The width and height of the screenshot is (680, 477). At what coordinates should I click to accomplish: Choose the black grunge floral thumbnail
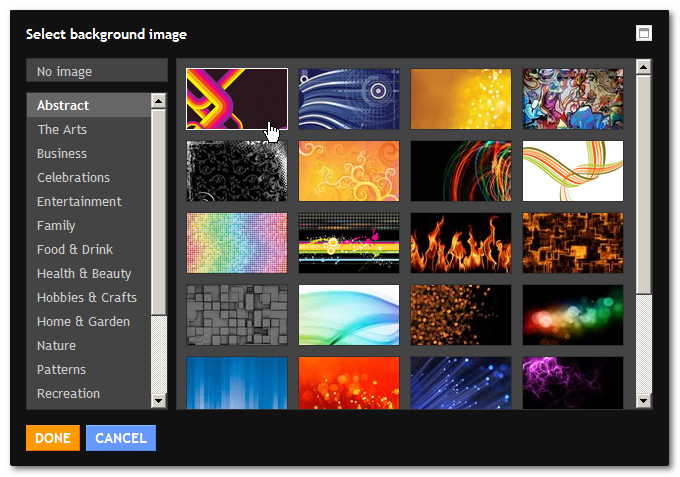pos(237,171)
